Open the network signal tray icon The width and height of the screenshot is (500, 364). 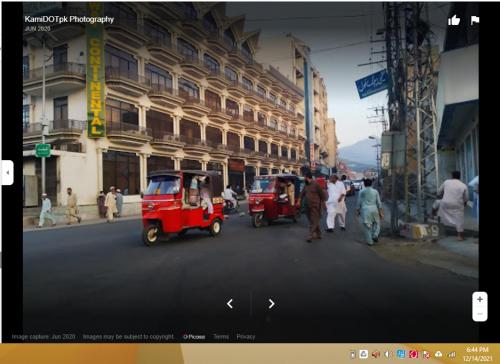pos(452,354)
